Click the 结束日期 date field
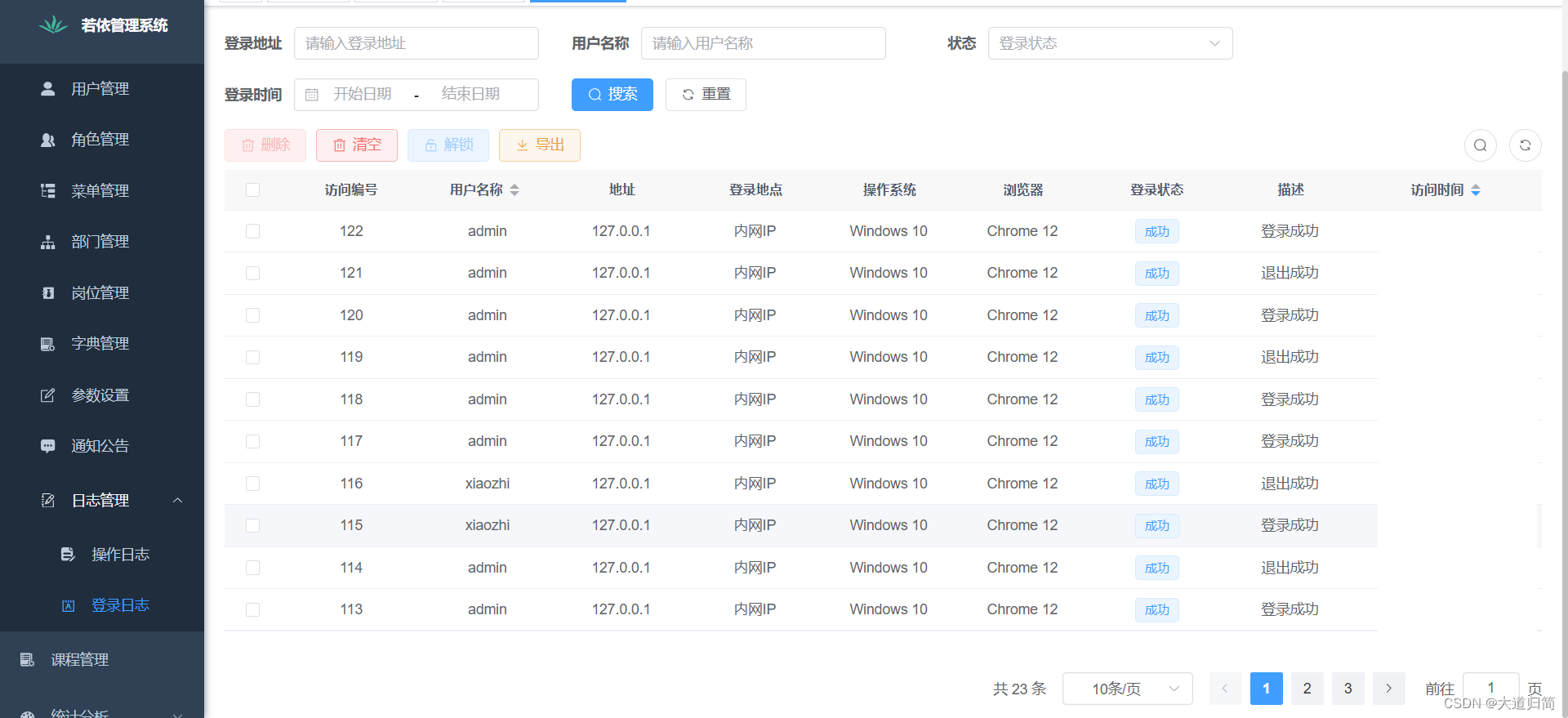1568x718 pixels. pyautogui.click(x=470, y=95)
